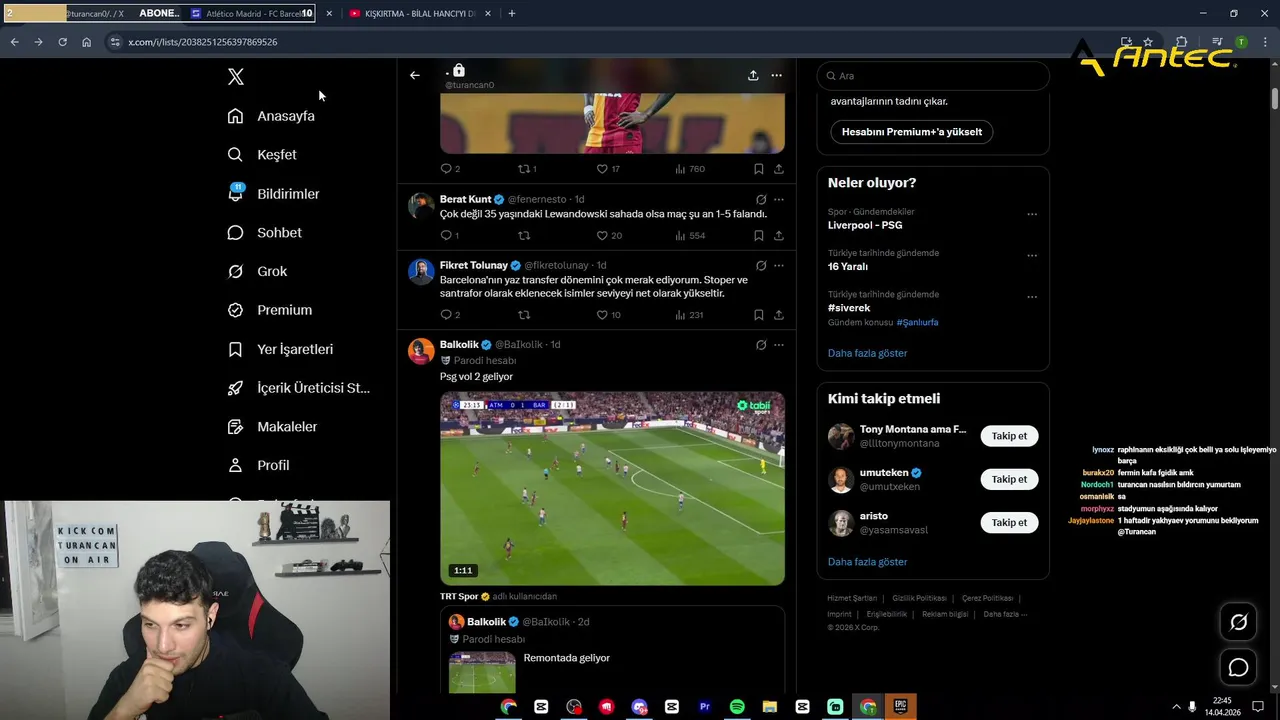Open the list header more options

pyautogui.click(x=777, y=75)
